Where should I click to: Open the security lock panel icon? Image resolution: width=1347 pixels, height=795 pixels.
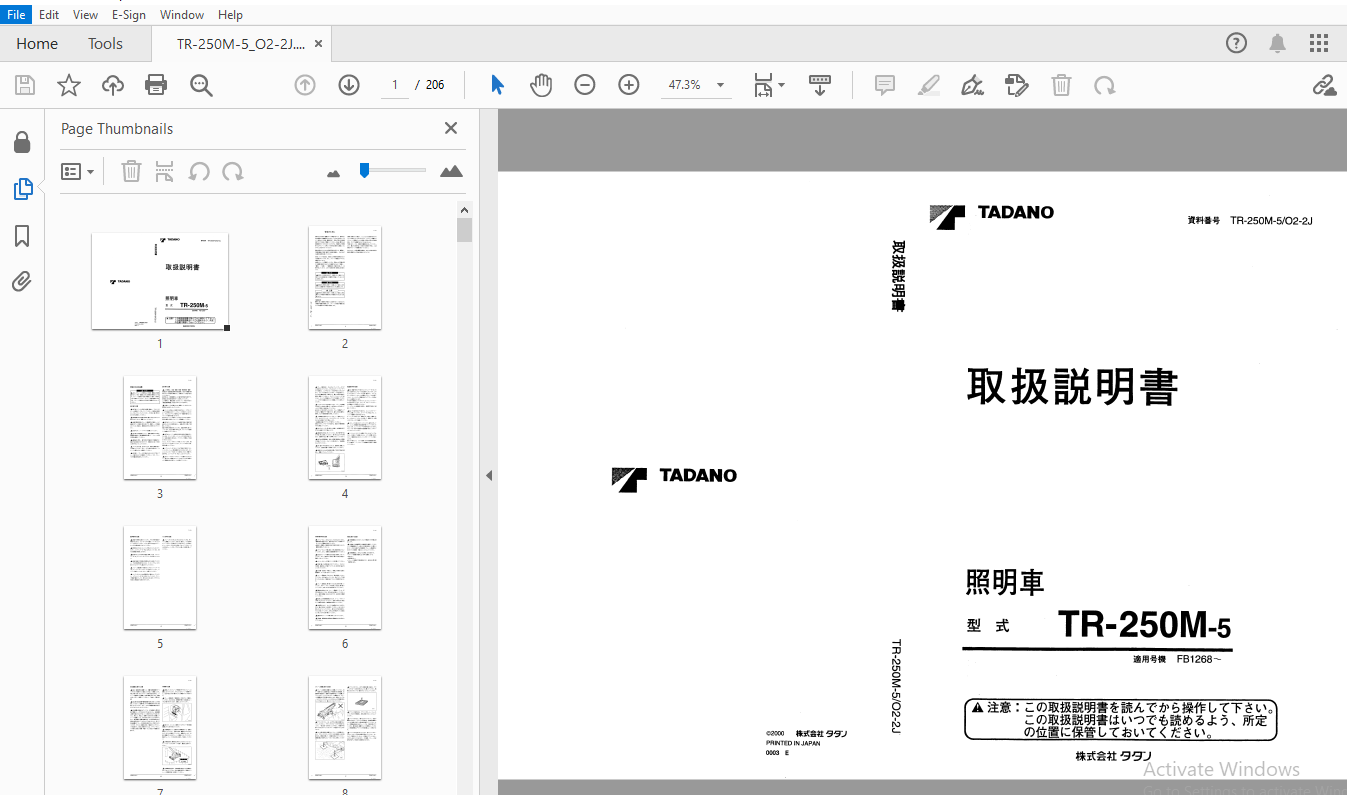(22, 143)
